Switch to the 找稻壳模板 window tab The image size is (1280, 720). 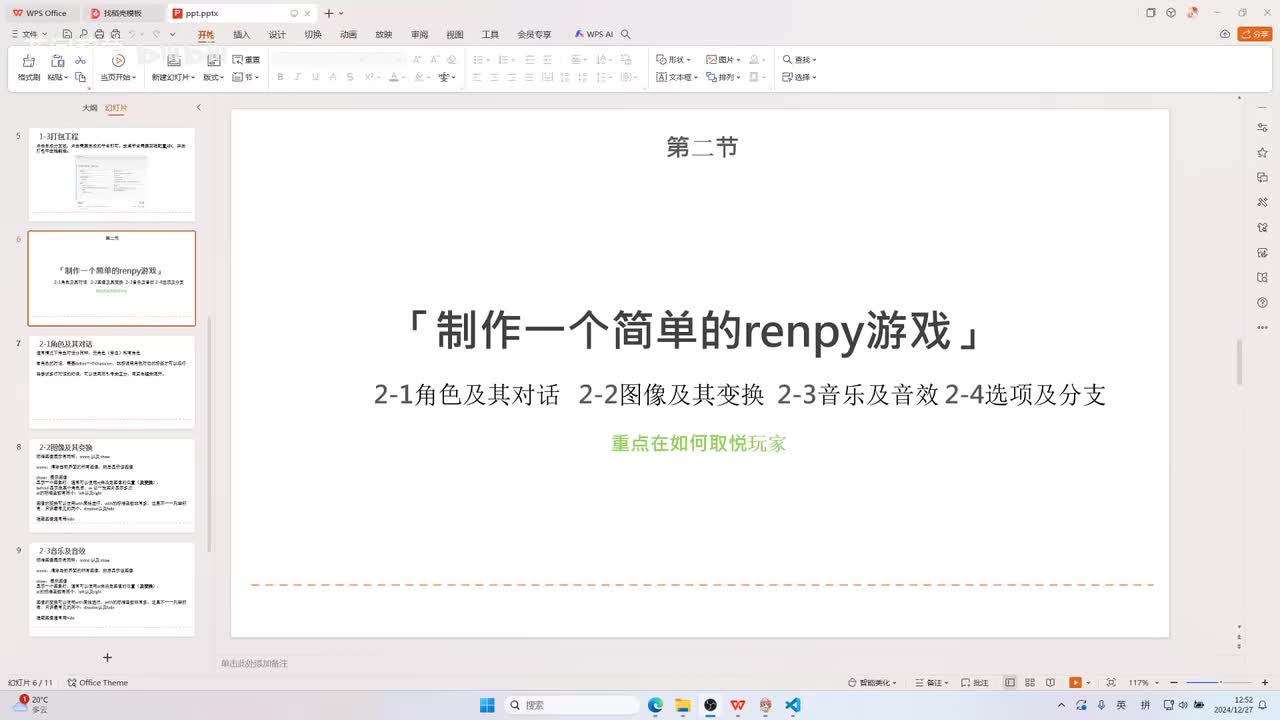click(x=122, y=13)
